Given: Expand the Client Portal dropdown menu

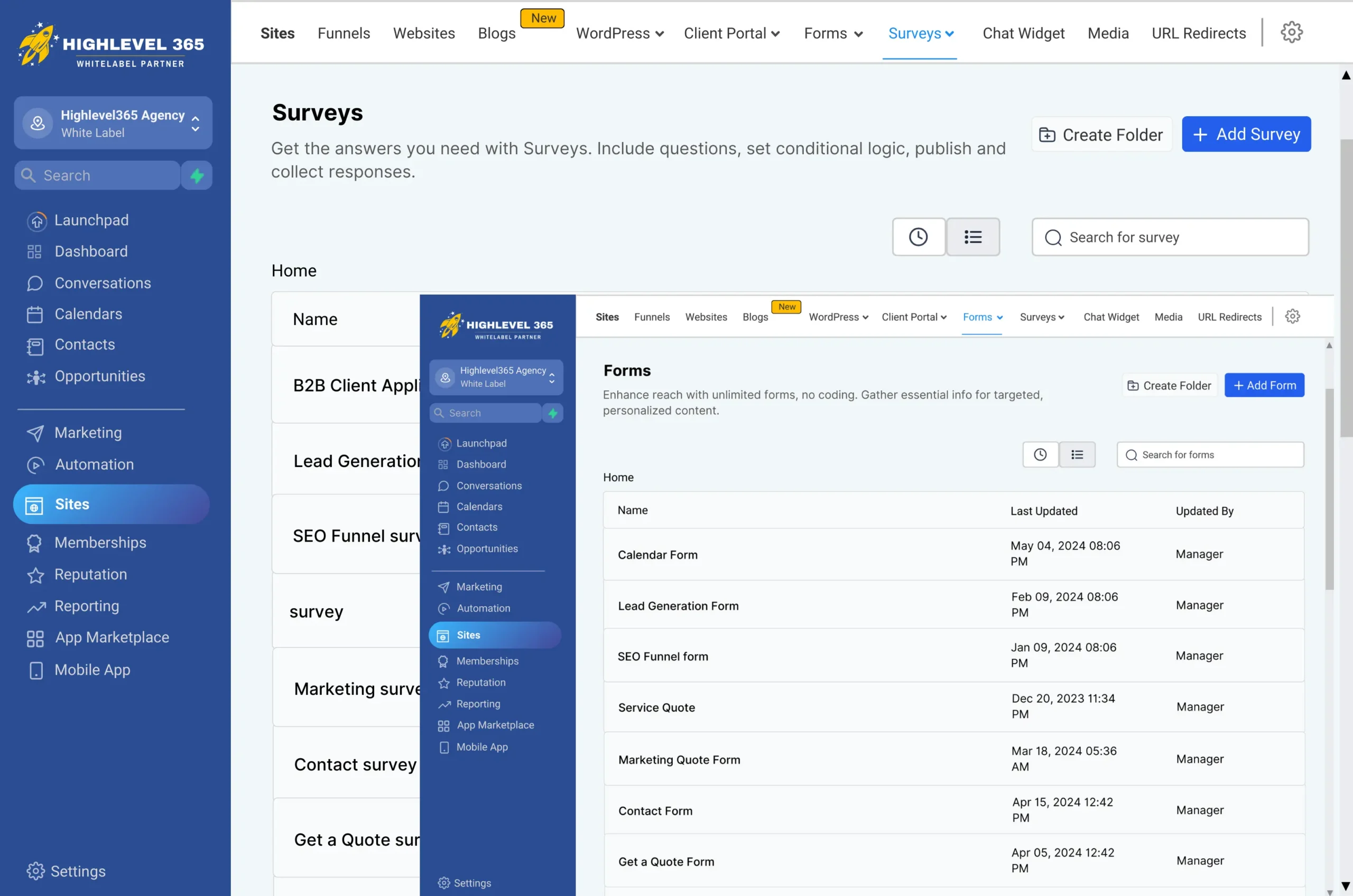Looking at the screenshot, I should click(731, 34).
